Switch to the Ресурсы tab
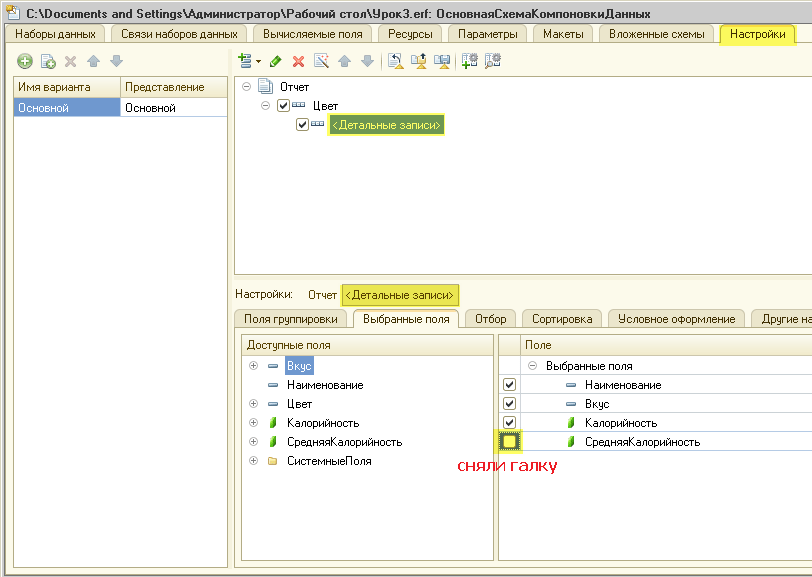The height and width of the screenshot is (577, 812). coord(410,34)
